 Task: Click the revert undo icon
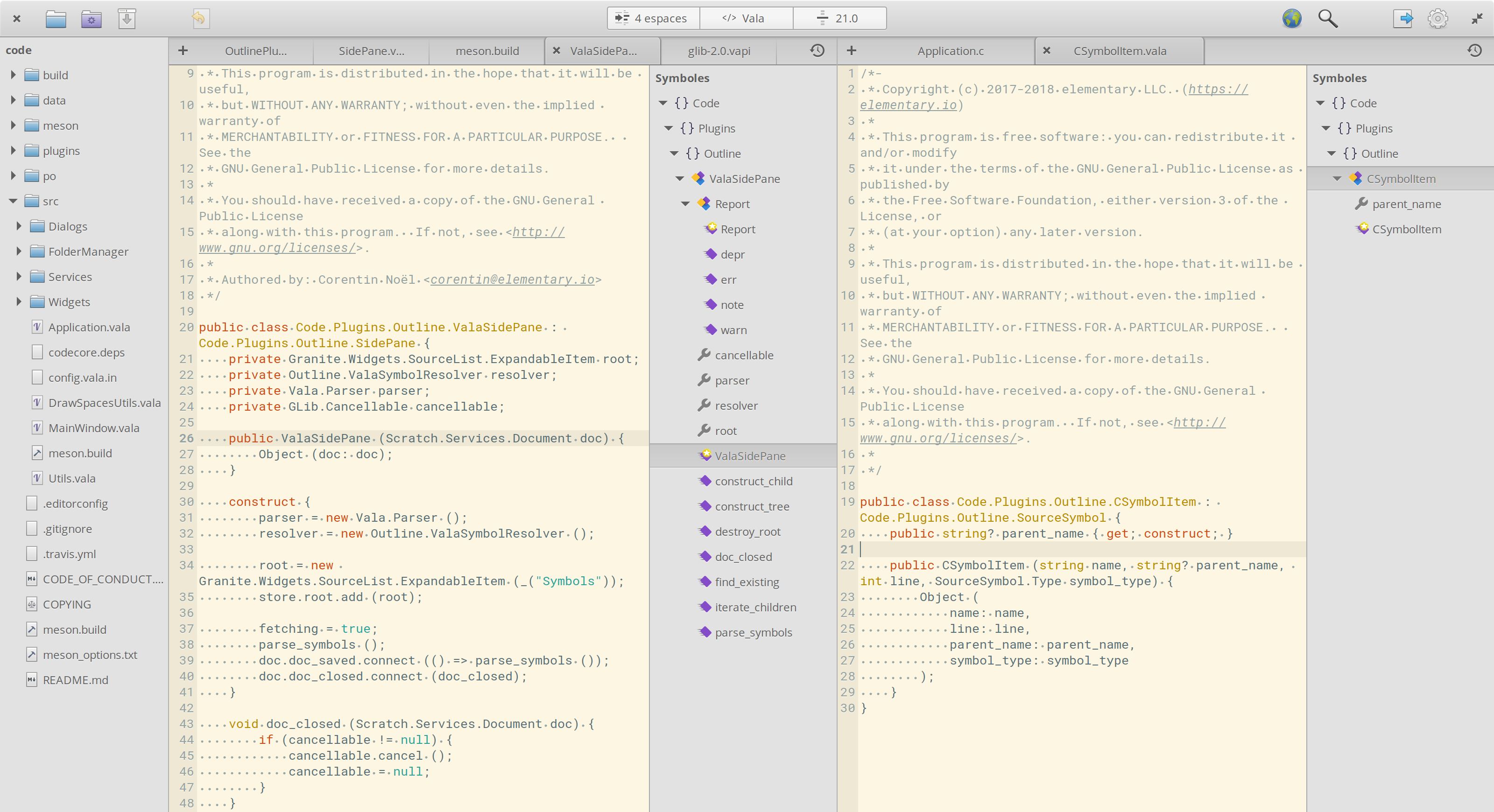click(x=199, y=19)
